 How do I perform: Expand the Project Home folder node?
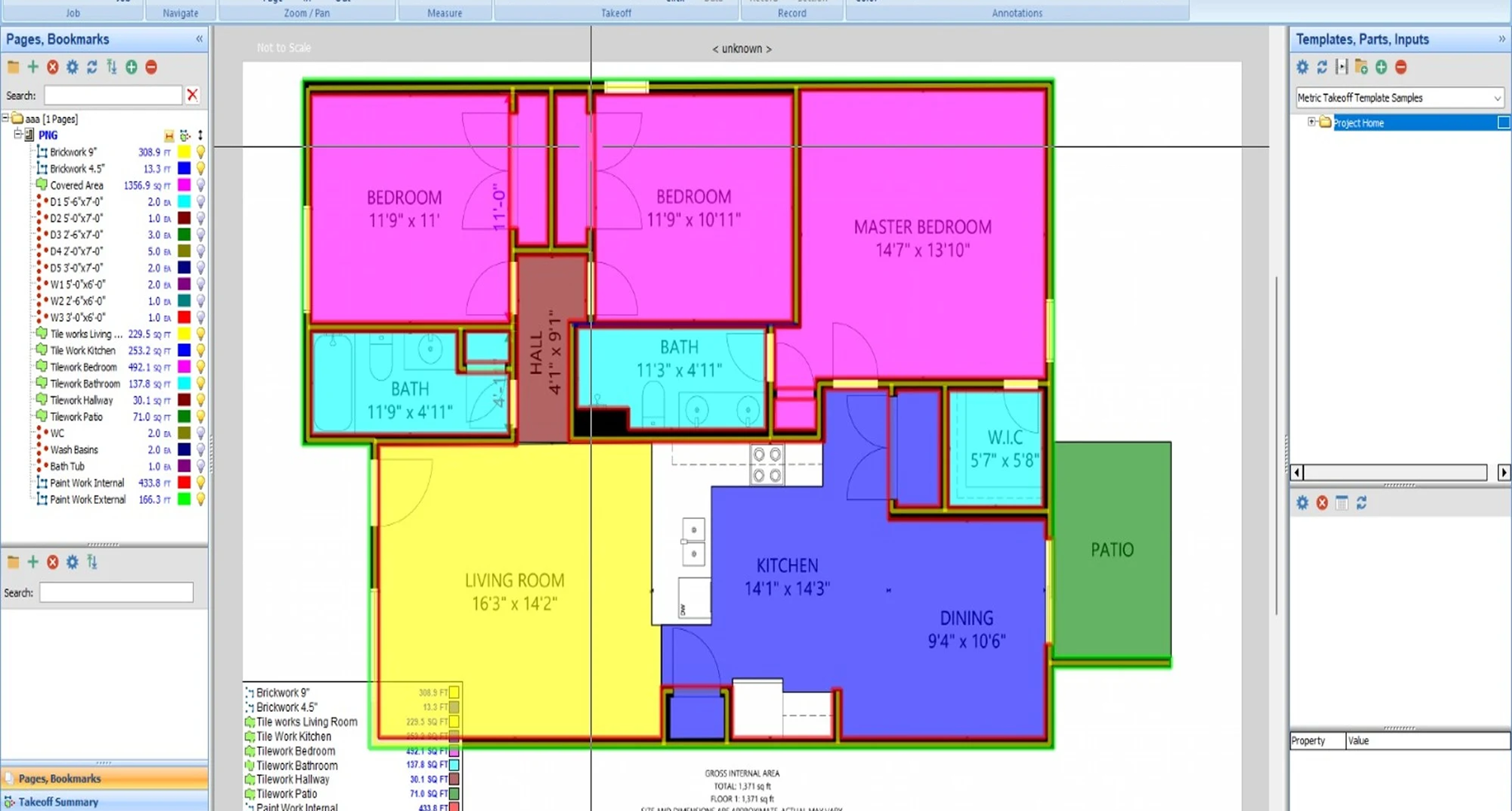point(1311,122)
